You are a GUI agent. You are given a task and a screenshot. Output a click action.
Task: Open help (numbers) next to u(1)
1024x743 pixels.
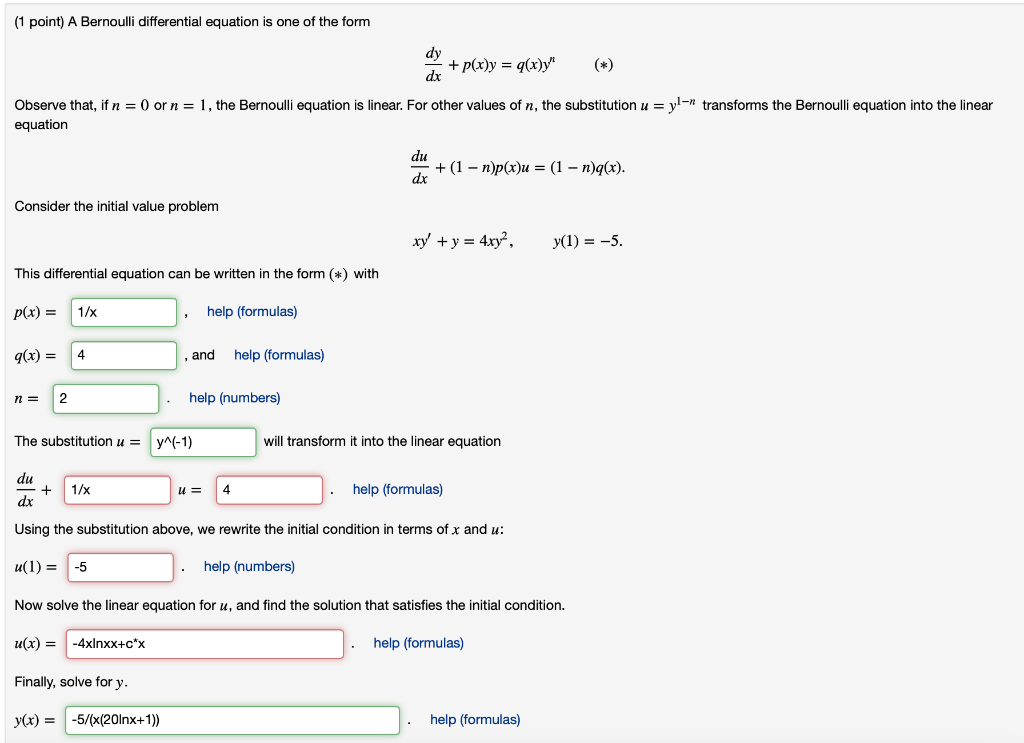pos(248,566)
